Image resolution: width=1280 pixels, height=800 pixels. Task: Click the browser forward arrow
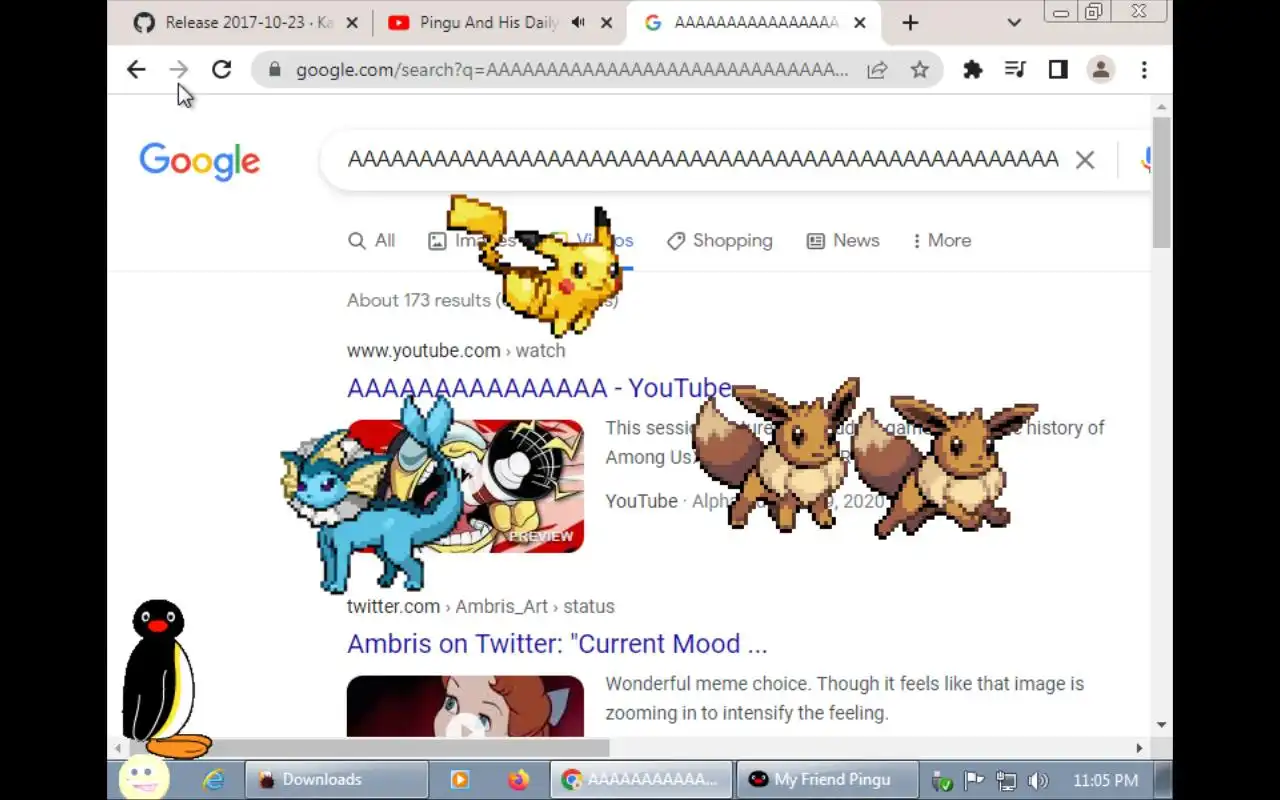tap(179, 69)
